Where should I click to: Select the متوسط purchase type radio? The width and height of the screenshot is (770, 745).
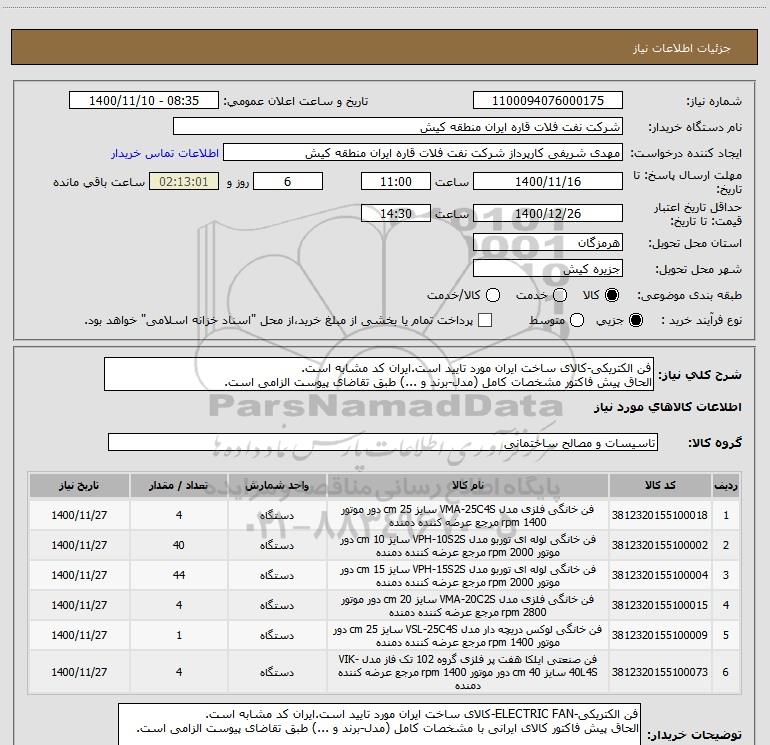click(577, 320)
